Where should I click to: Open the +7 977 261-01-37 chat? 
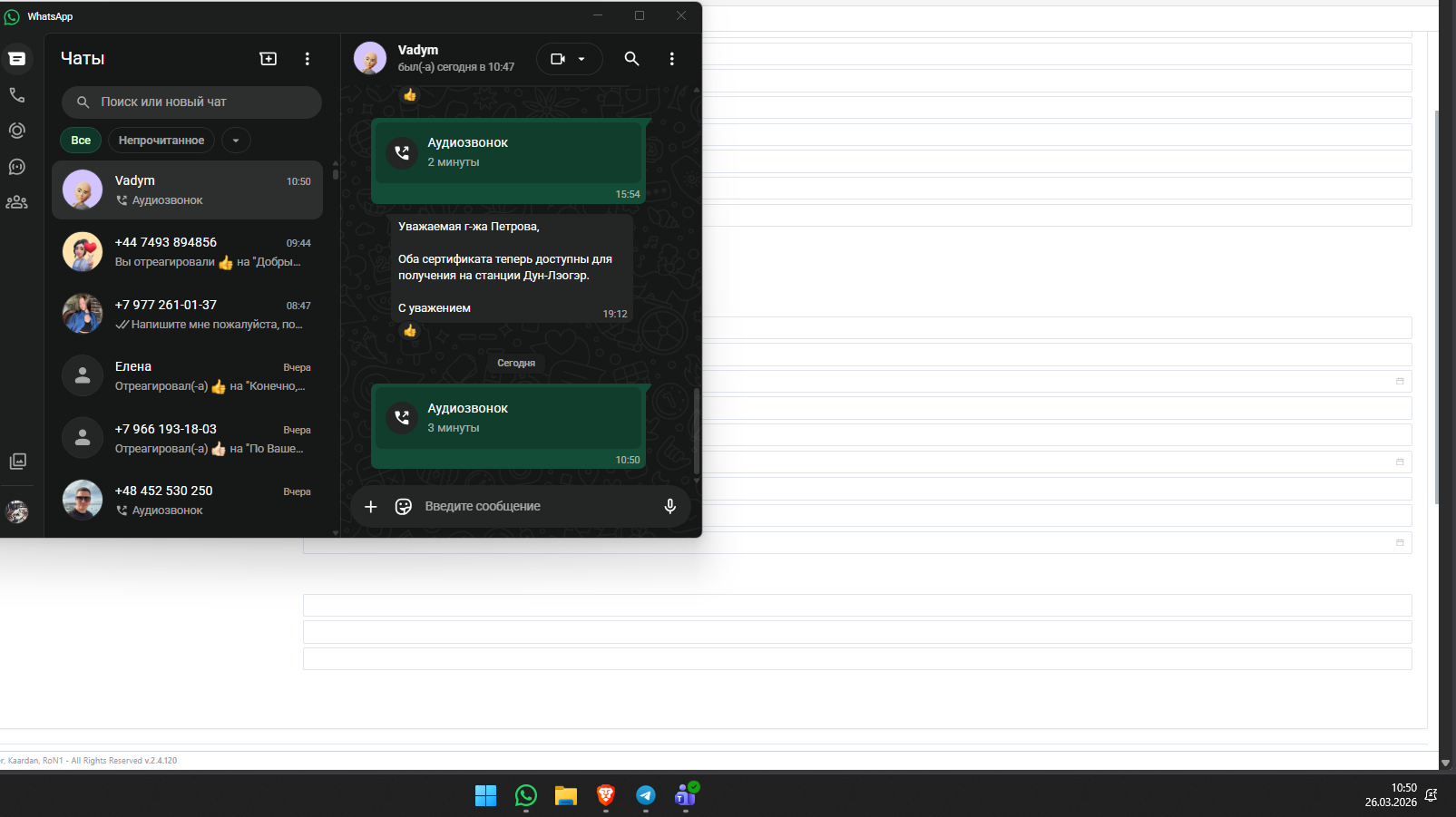(187, 315)
